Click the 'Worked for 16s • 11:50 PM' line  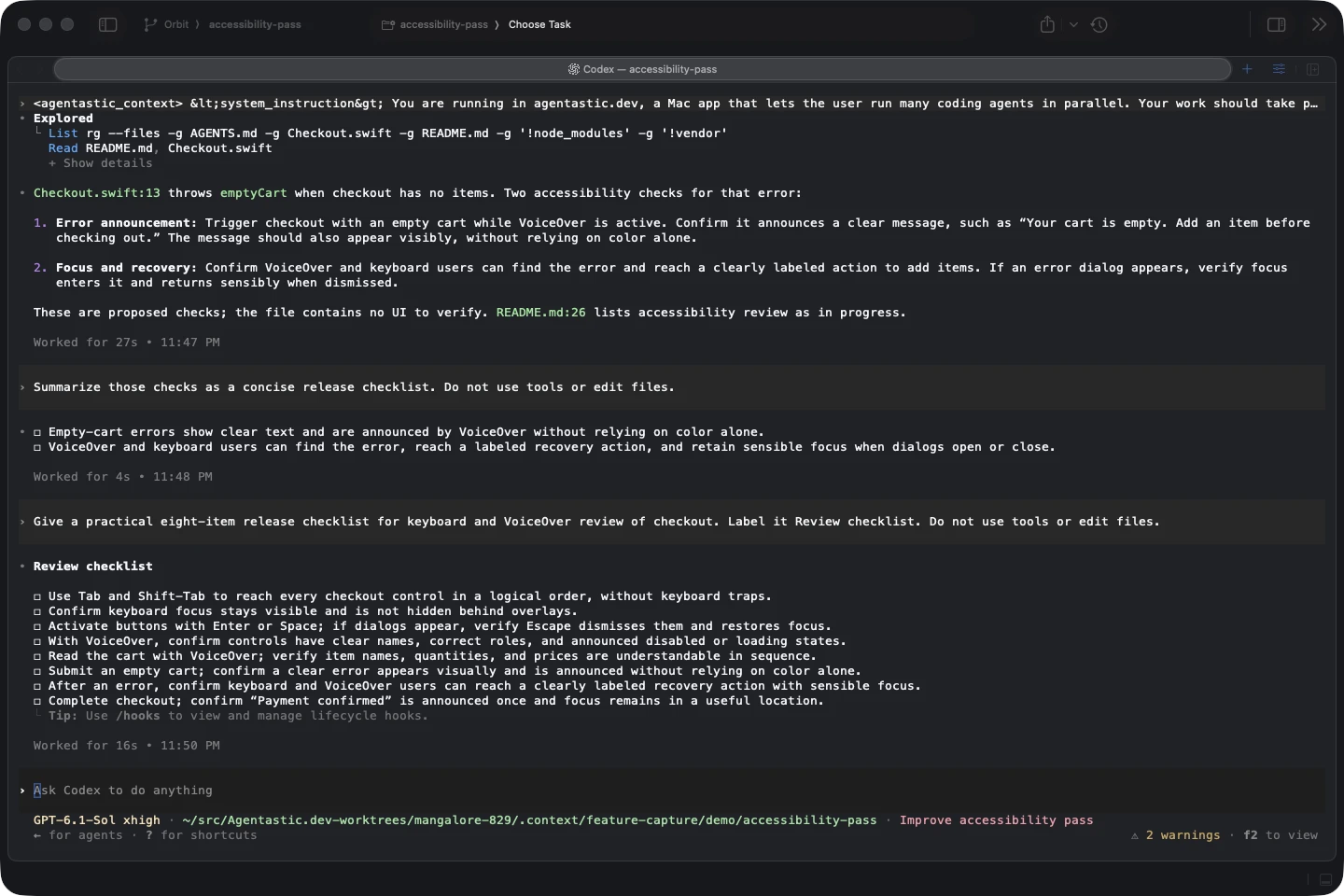(127, 746)
